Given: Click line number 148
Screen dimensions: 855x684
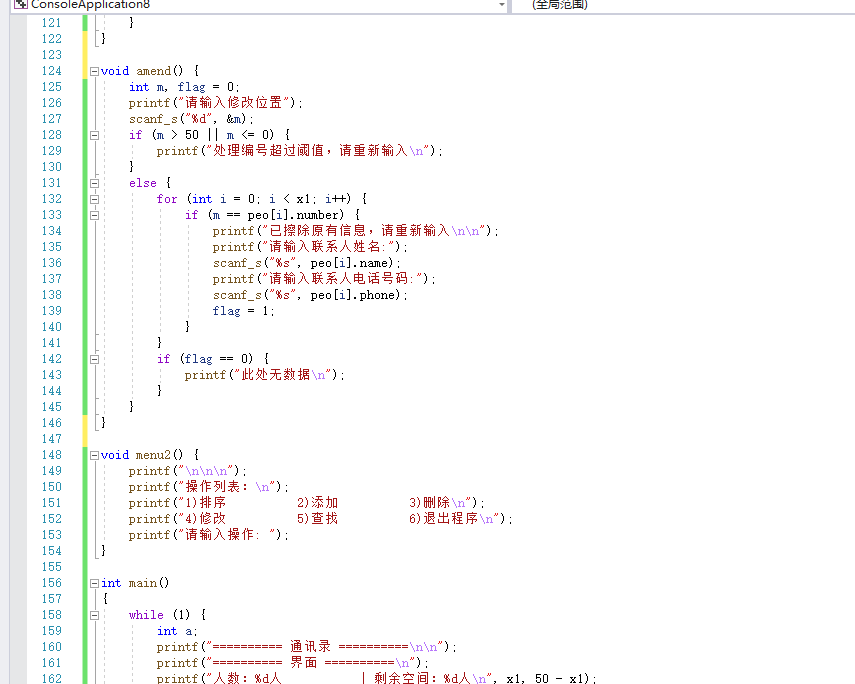Looking at the screenshot, I should 52,455.
